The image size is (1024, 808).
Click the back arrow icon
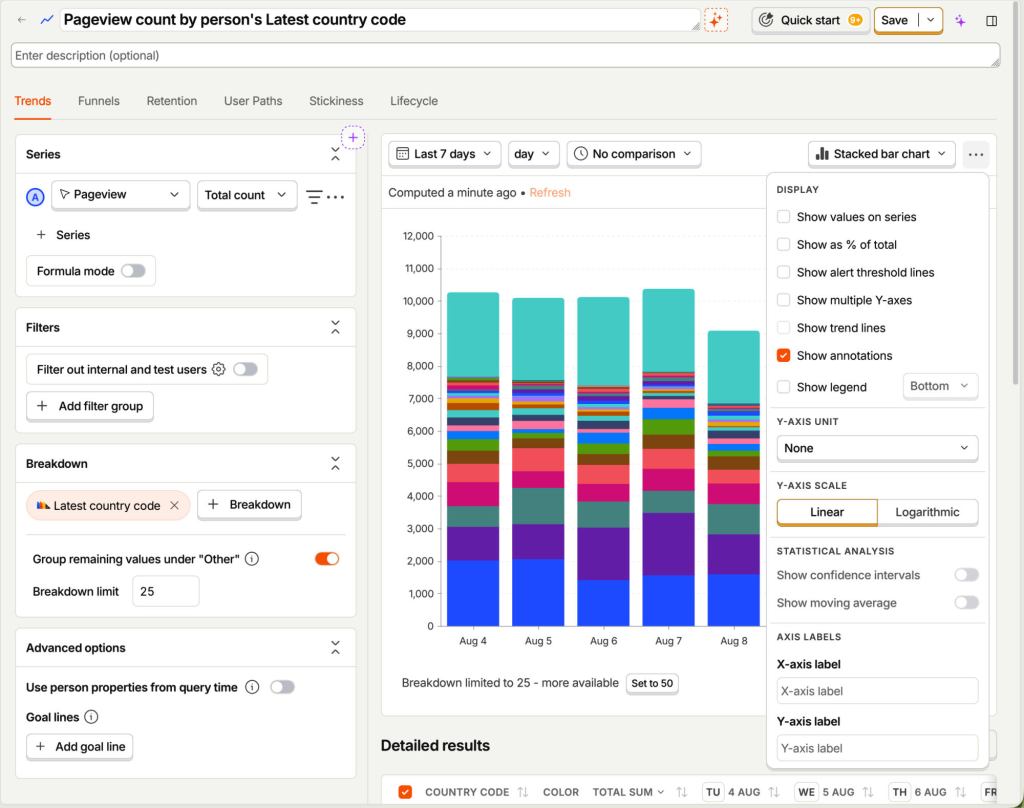click(22, 20)
